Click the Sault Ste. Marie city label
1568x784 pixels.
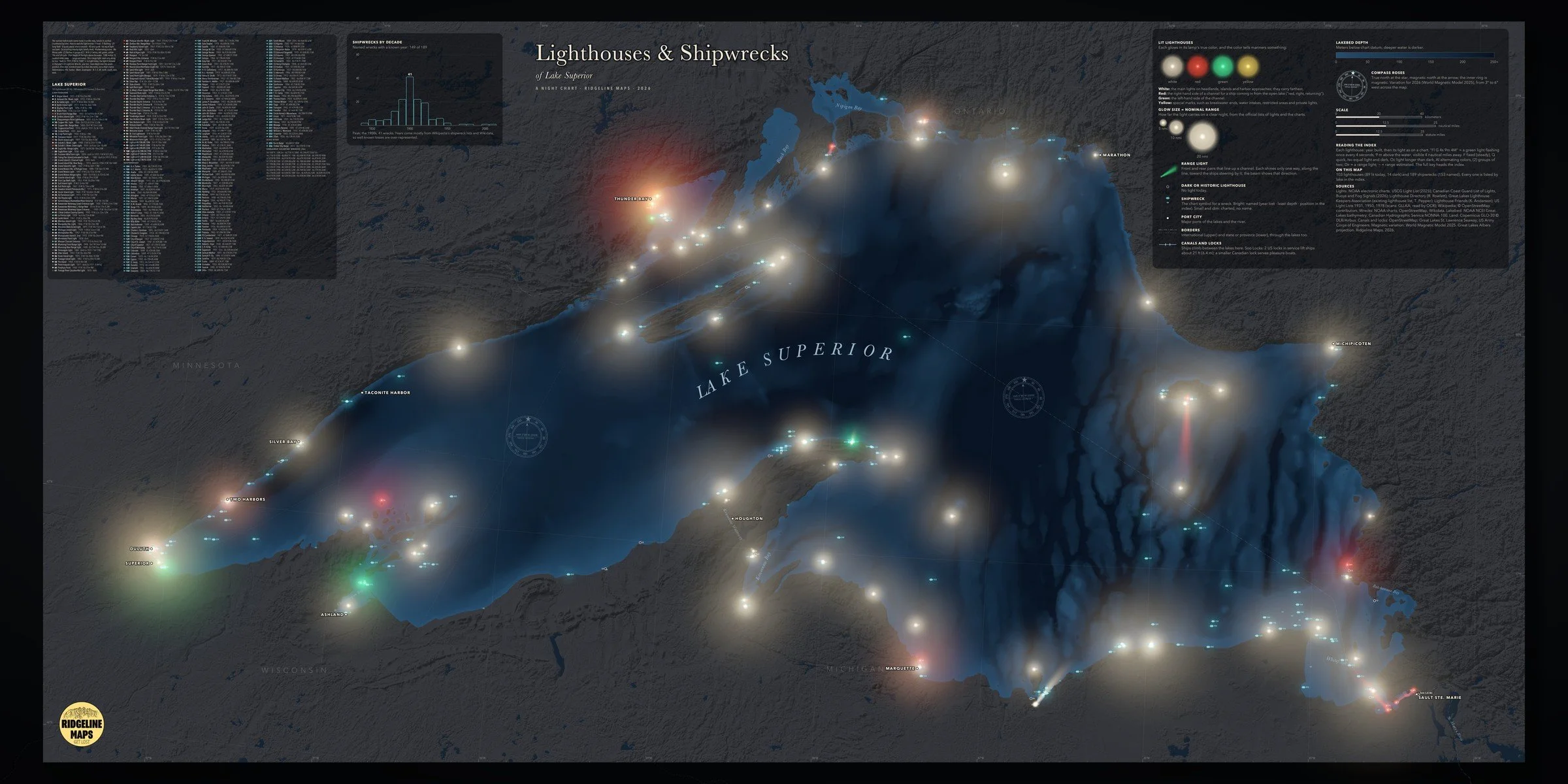tap(1439, 697)
